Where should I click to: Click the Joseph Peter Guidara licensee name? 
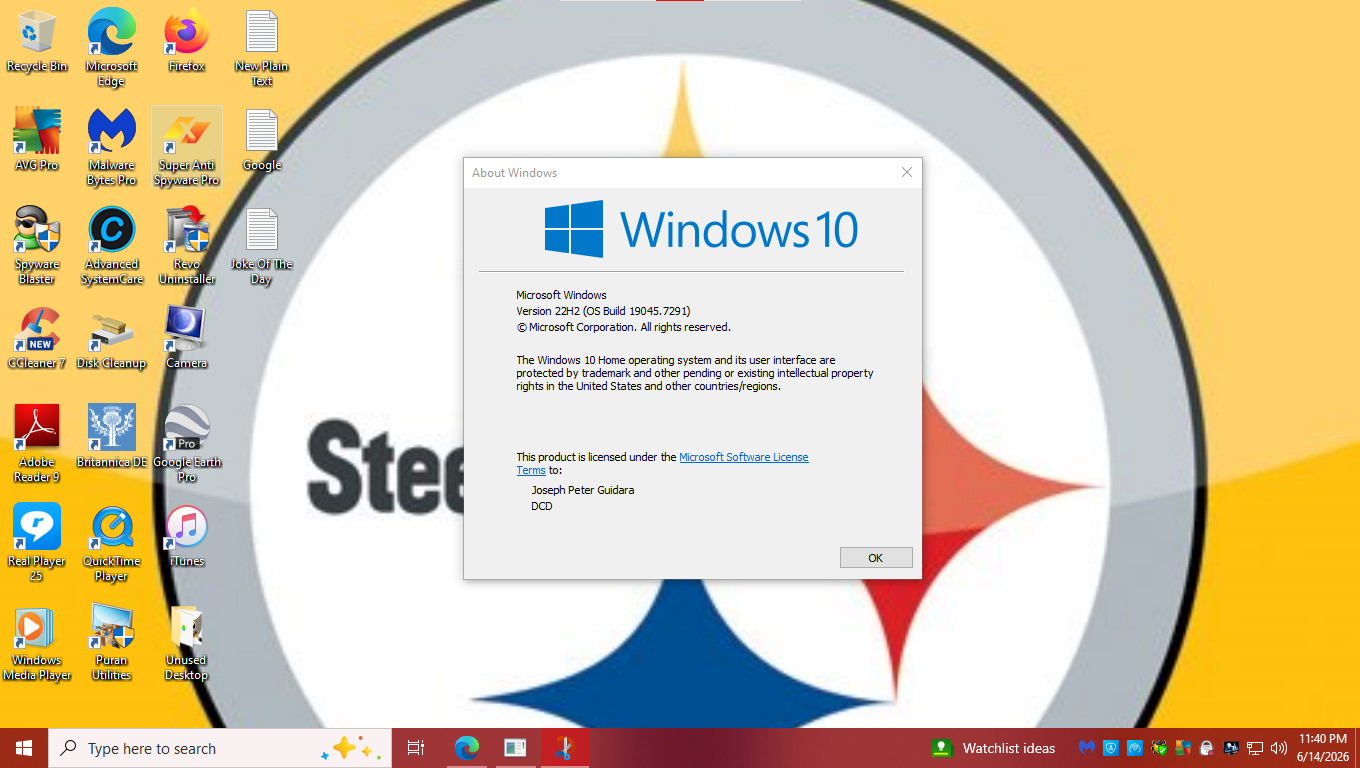(582, 490)
